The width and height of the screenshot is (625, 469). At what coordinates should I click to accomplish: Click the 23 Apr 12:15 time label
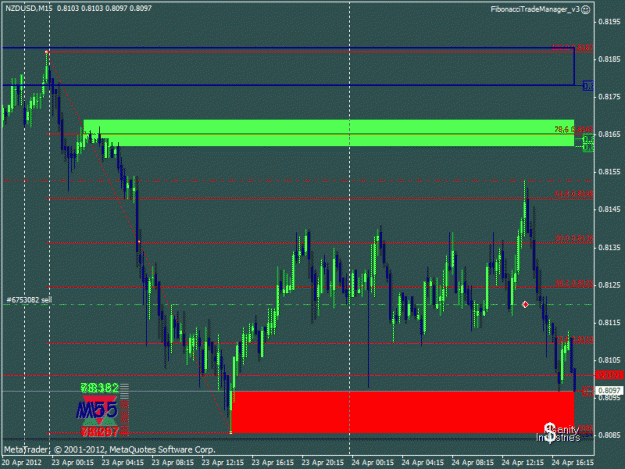[x=223, y=462]
